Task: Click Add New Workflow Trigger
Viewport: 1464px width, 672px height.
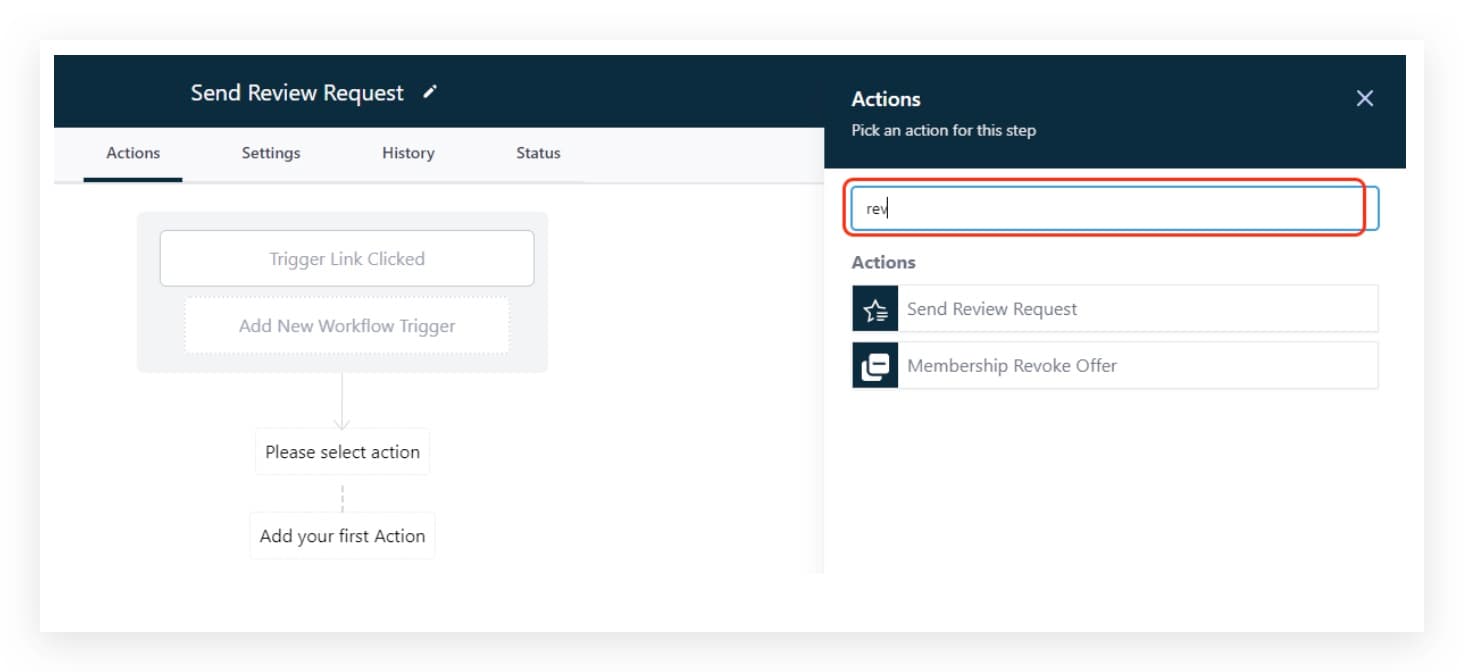Action: 347,326
